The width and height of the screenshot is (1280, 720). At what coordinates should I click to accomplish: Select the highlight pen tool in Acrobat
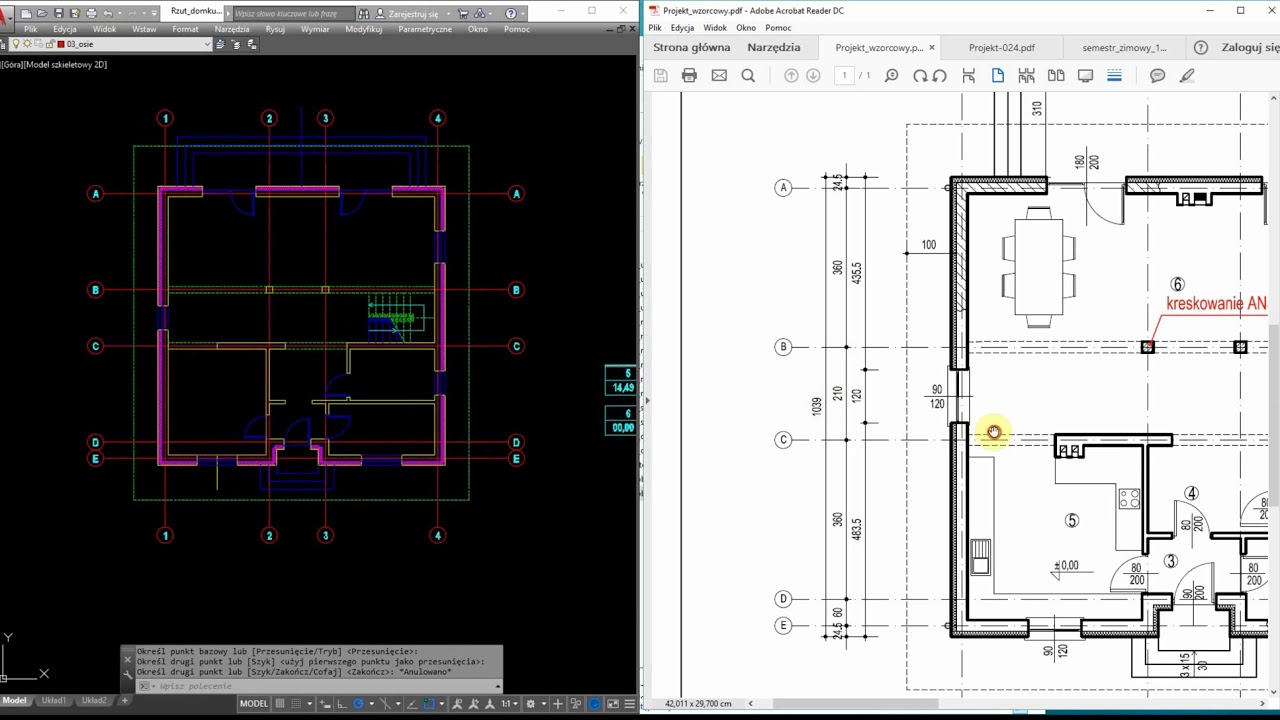pos(1187,76)
